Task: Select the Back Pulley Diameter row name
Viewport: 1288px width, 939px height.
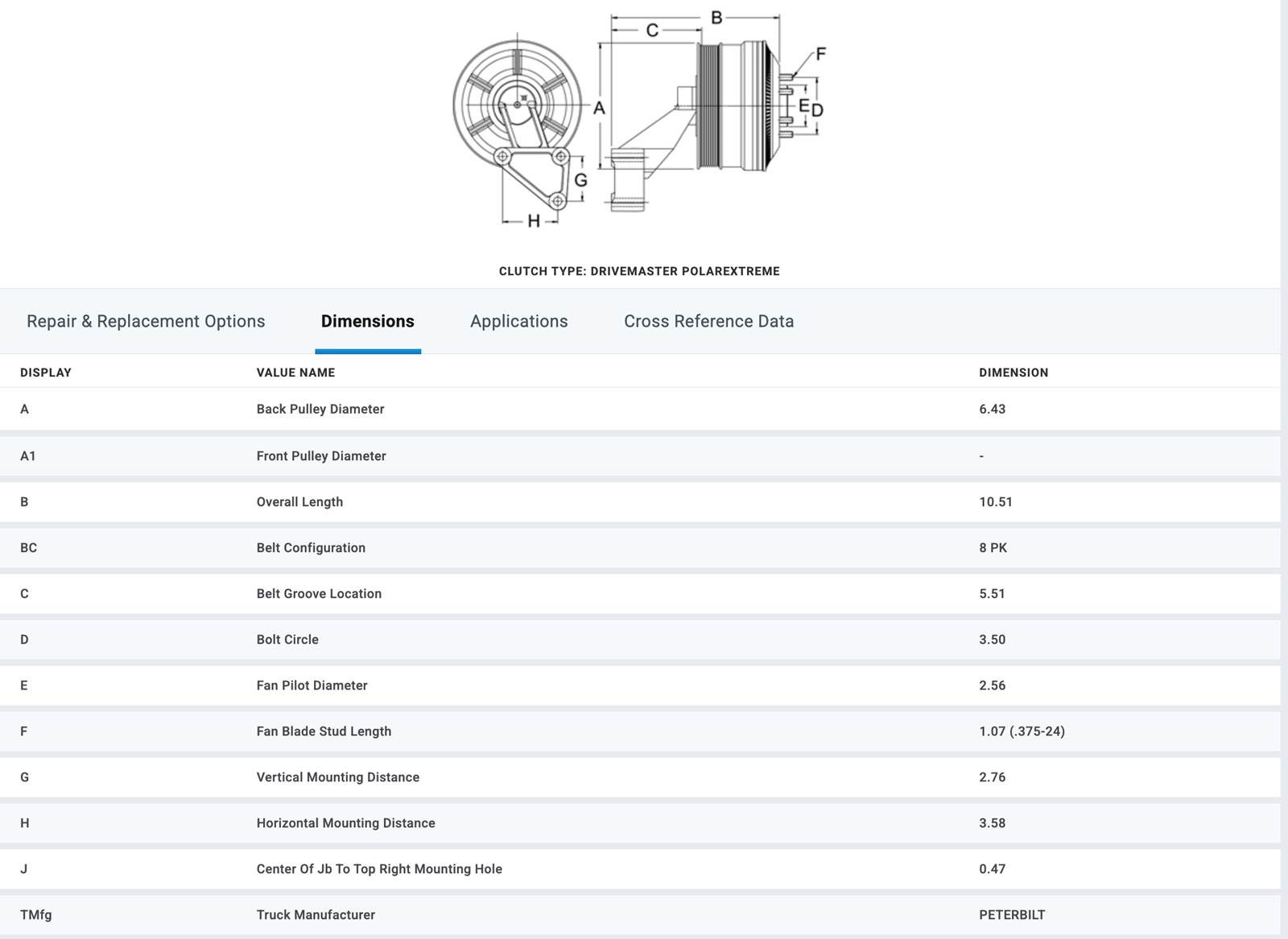Action: pos(320,409)
